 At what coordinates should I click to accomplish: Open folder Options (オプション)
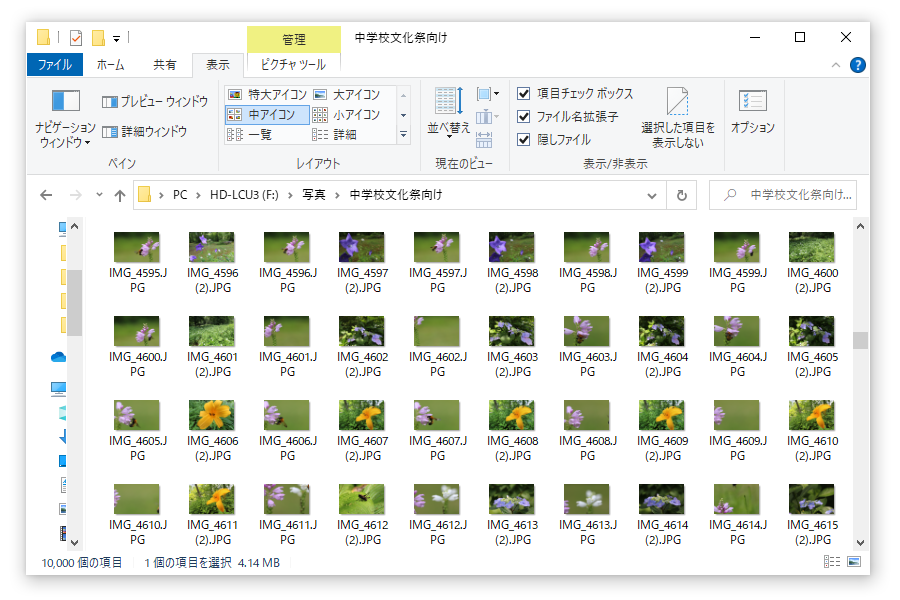[752, 113]
